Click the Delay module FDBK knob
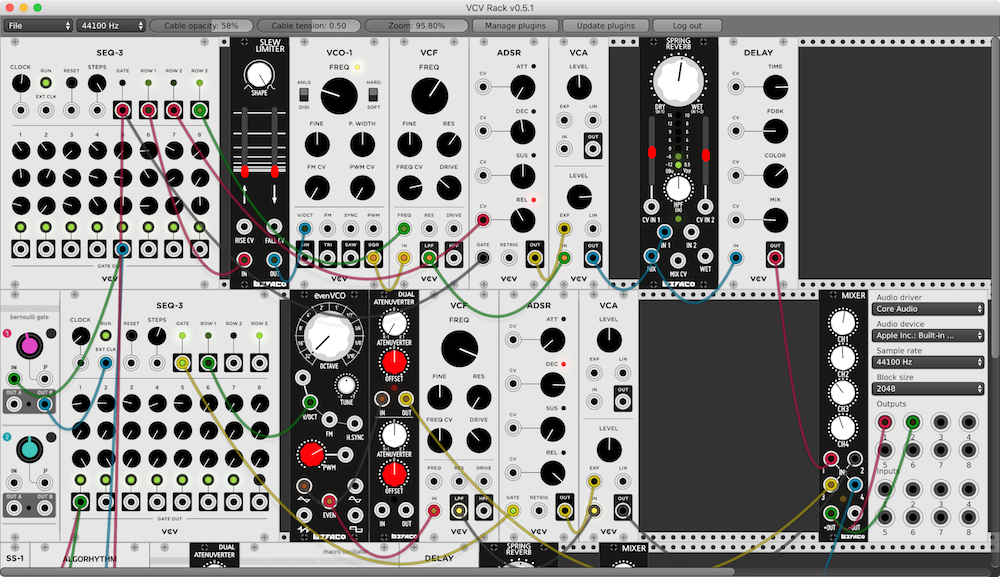1000x577 pixels. click(x=776, y=131)
